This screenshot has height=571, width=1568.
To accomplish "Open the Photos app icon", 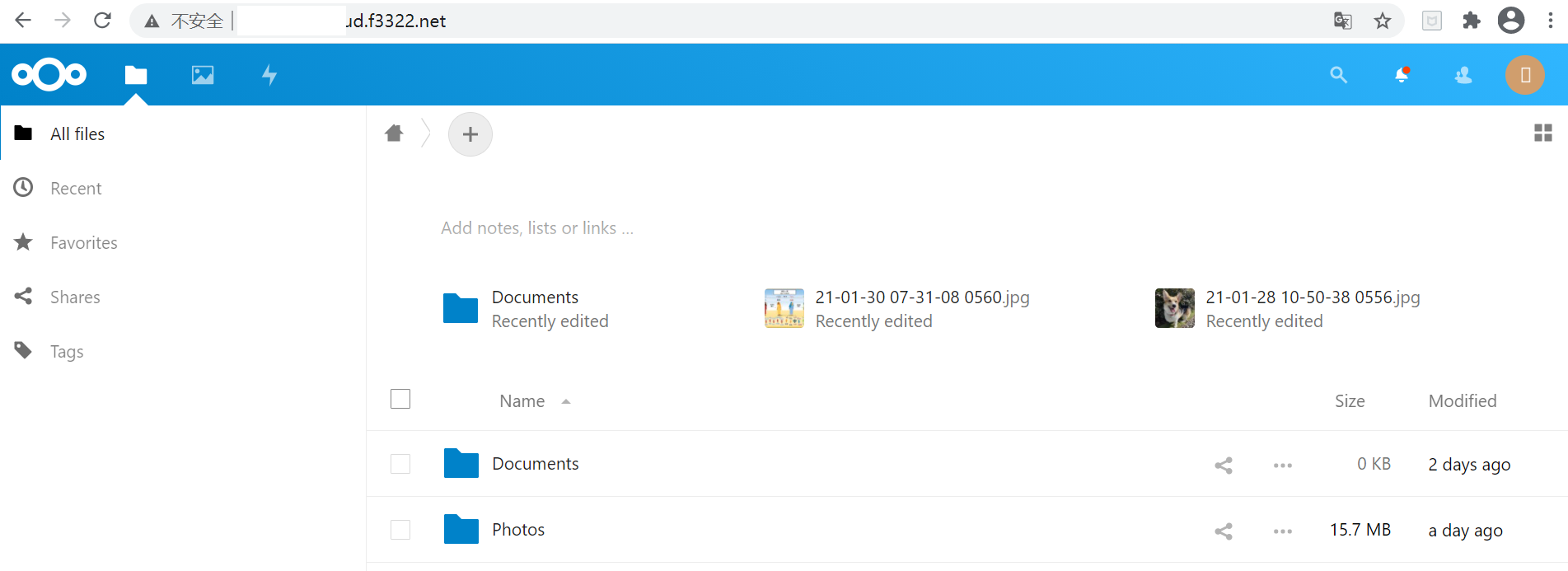I will coord(203,75).
